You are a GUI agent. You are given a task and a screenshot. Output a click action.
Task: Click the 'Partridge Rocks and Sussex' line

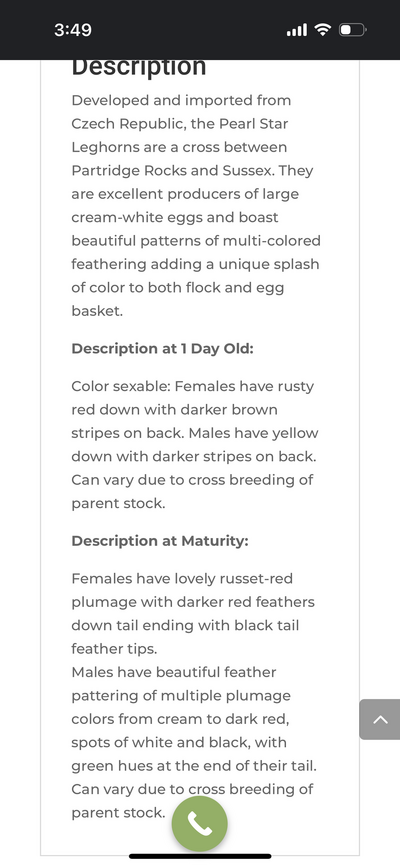pos(193,170)
